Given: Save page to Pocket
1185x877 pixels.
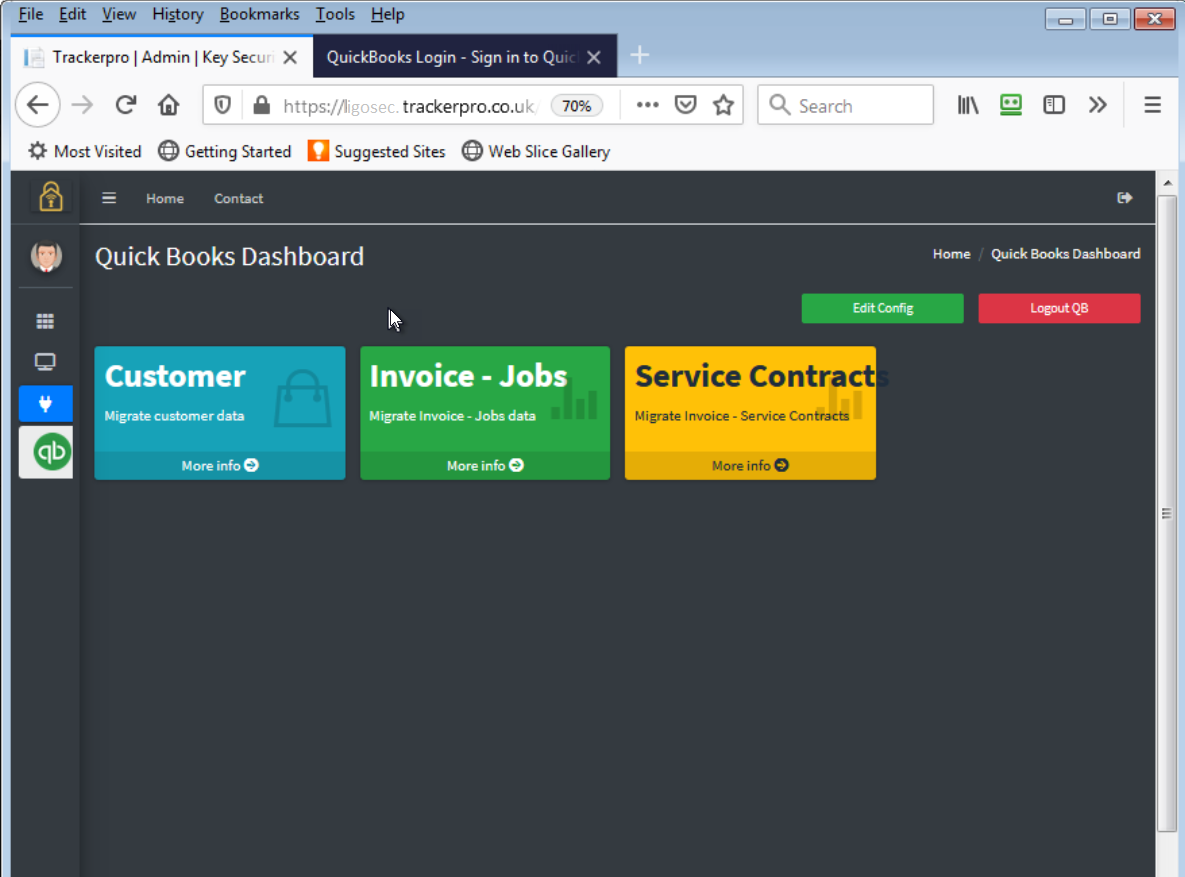Looking at the screenshot, I should coord(685,105).
